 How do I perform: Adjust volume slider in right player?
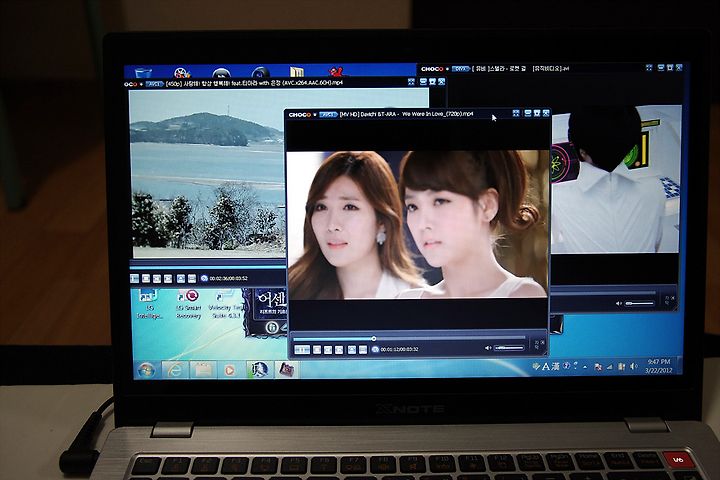click(640, 304)
